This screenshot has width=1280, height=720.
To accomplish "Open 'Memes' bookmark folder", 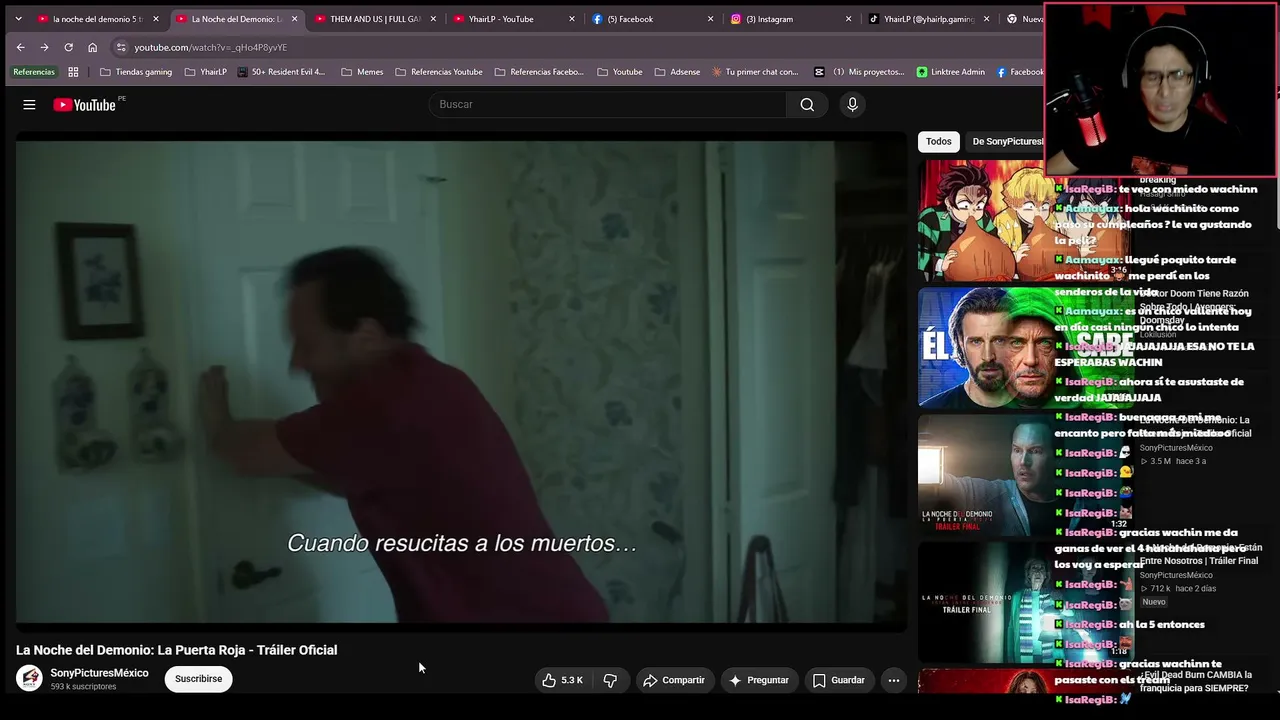I will pyautogui.click(x=362, y=72).
